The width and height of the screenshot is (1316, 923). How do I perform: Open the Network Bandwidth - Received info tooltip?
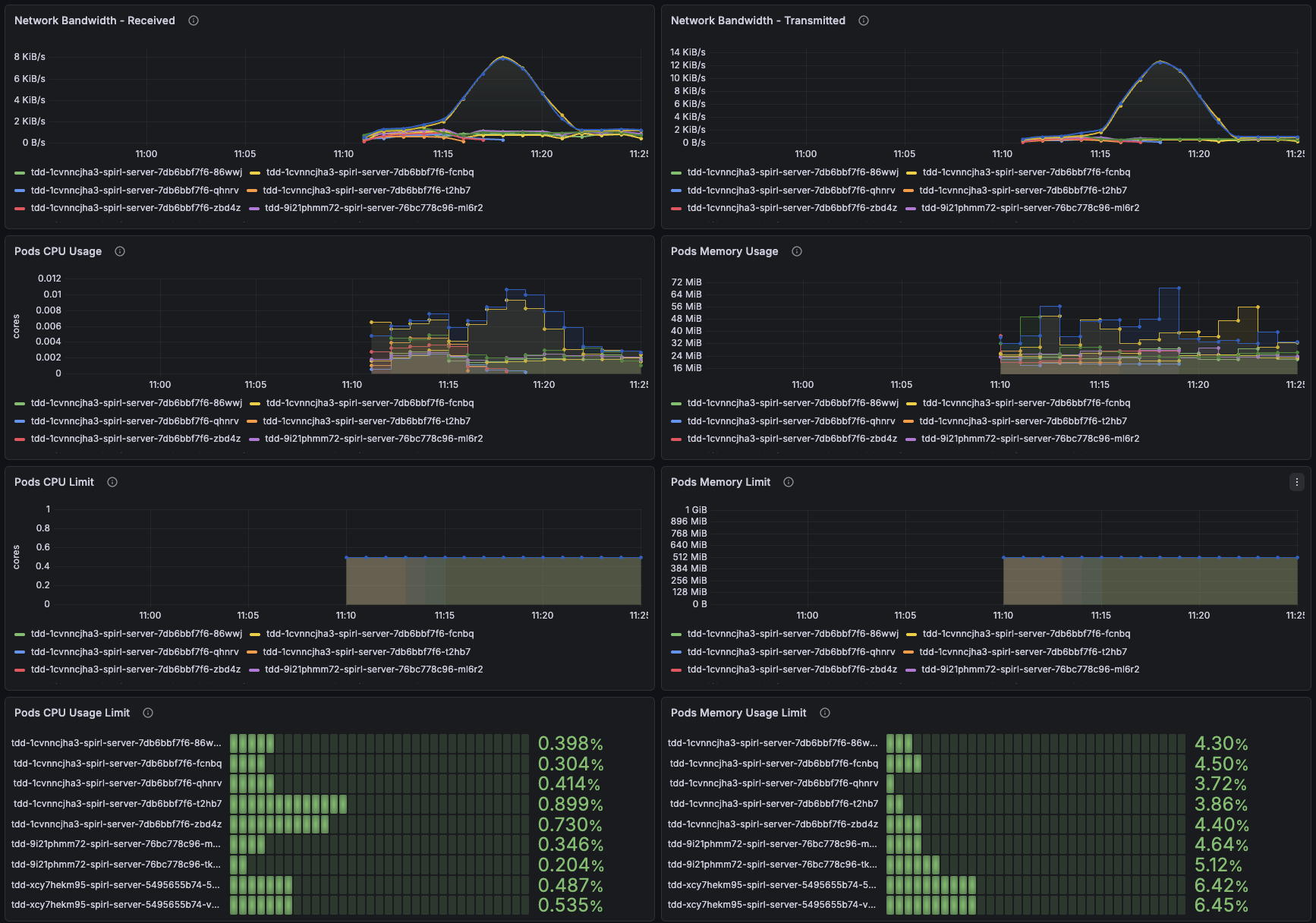click(x=193, y=20)
